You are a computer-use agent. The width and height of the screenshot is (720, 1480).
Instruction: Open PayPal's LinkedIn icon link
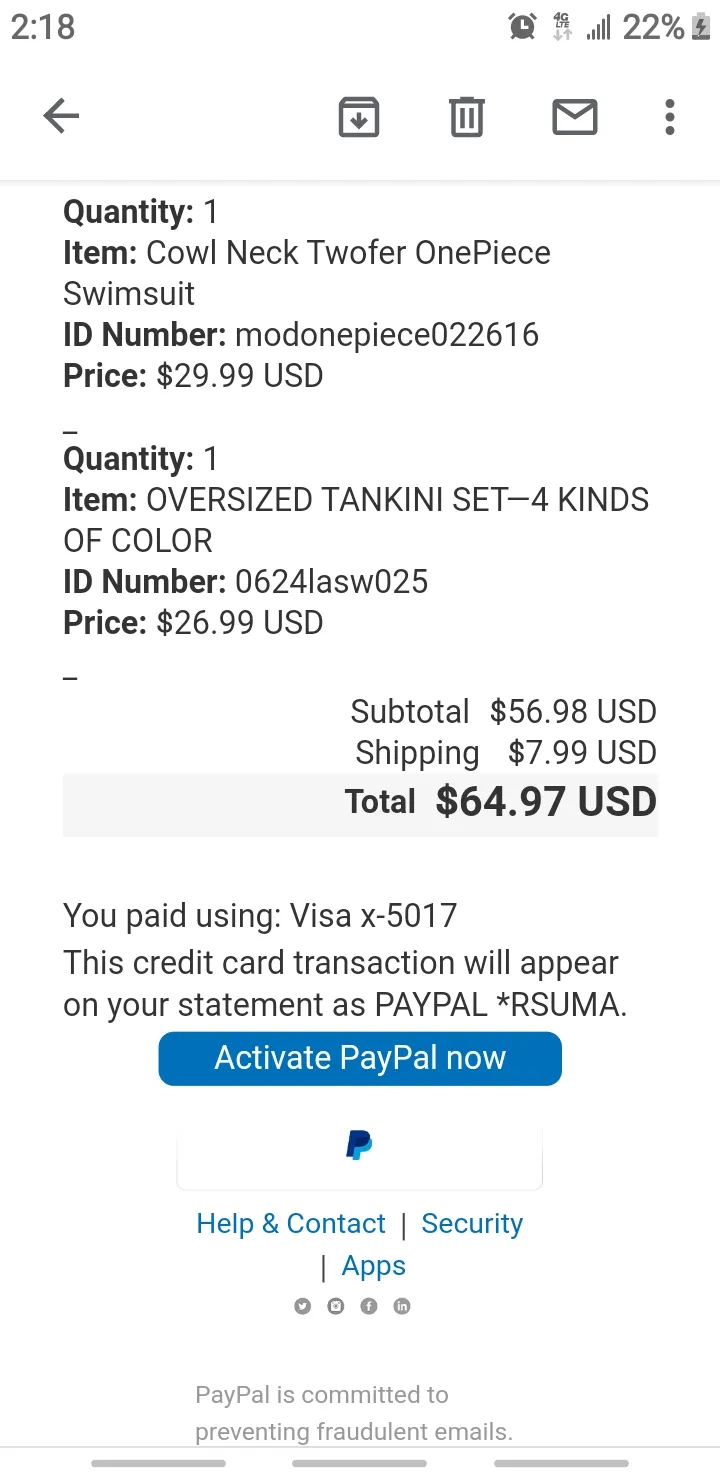click(402, 1306)
